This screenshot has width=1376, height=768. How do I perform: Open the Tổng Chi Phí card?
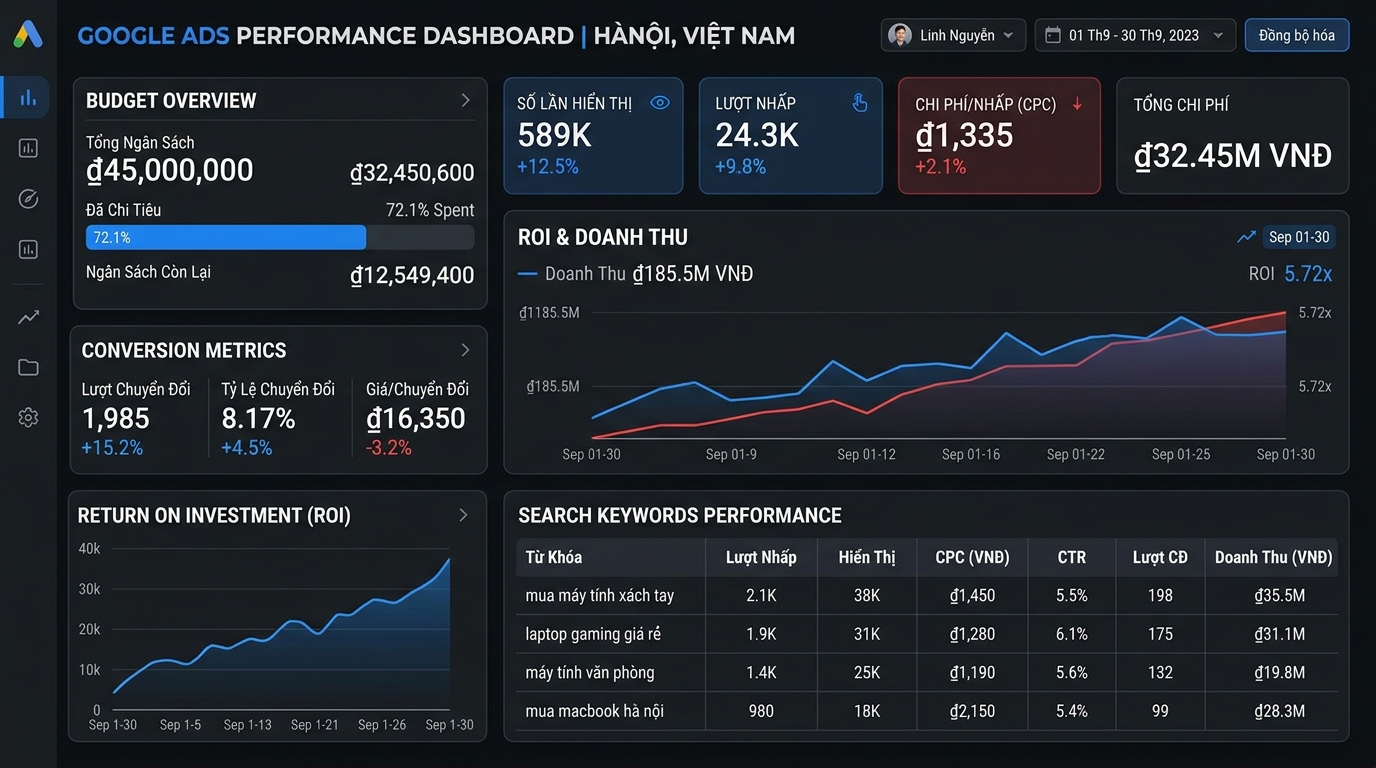1233,135
